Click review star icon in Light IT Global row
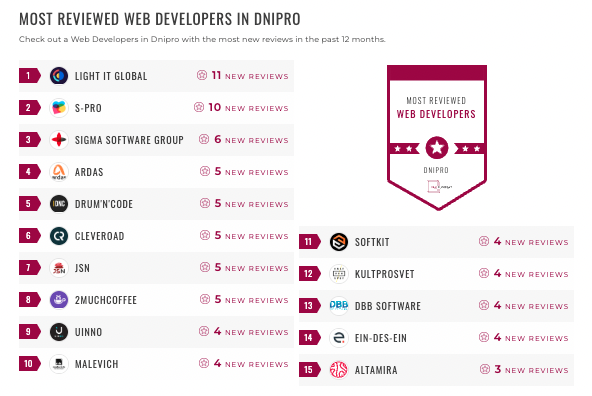Viewport: 592px width, 396px height. coord(202,76)
